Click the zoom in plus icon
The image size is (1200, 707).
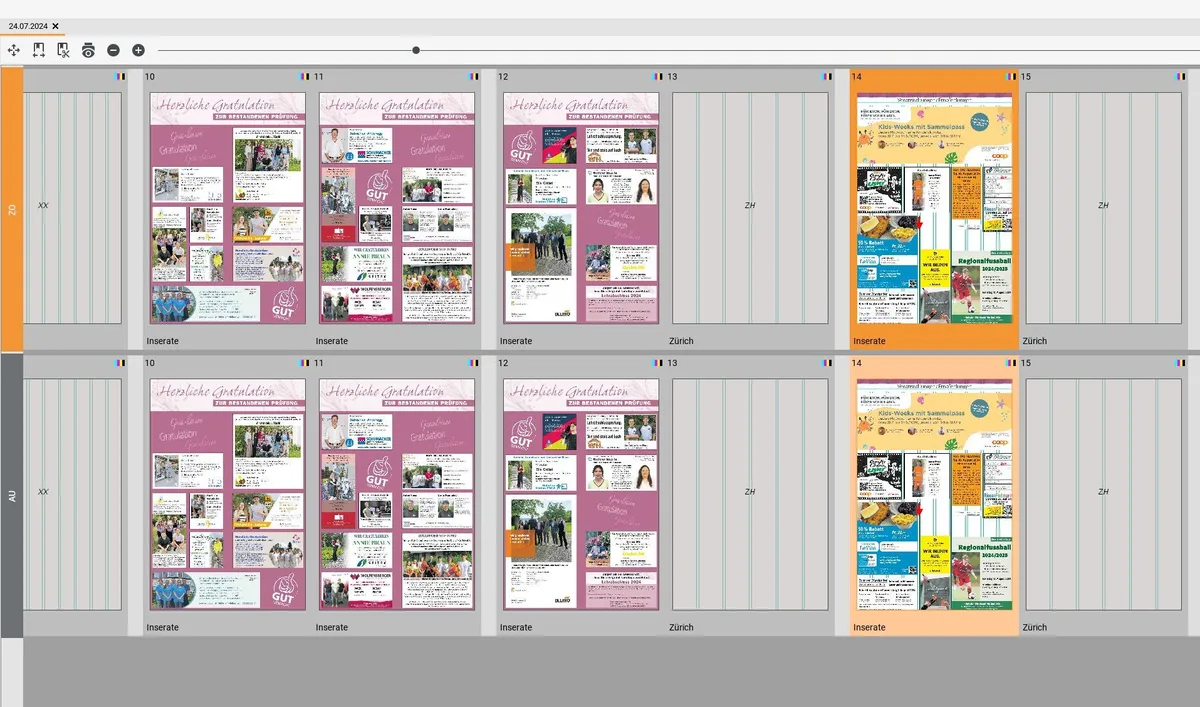(138, 49)
